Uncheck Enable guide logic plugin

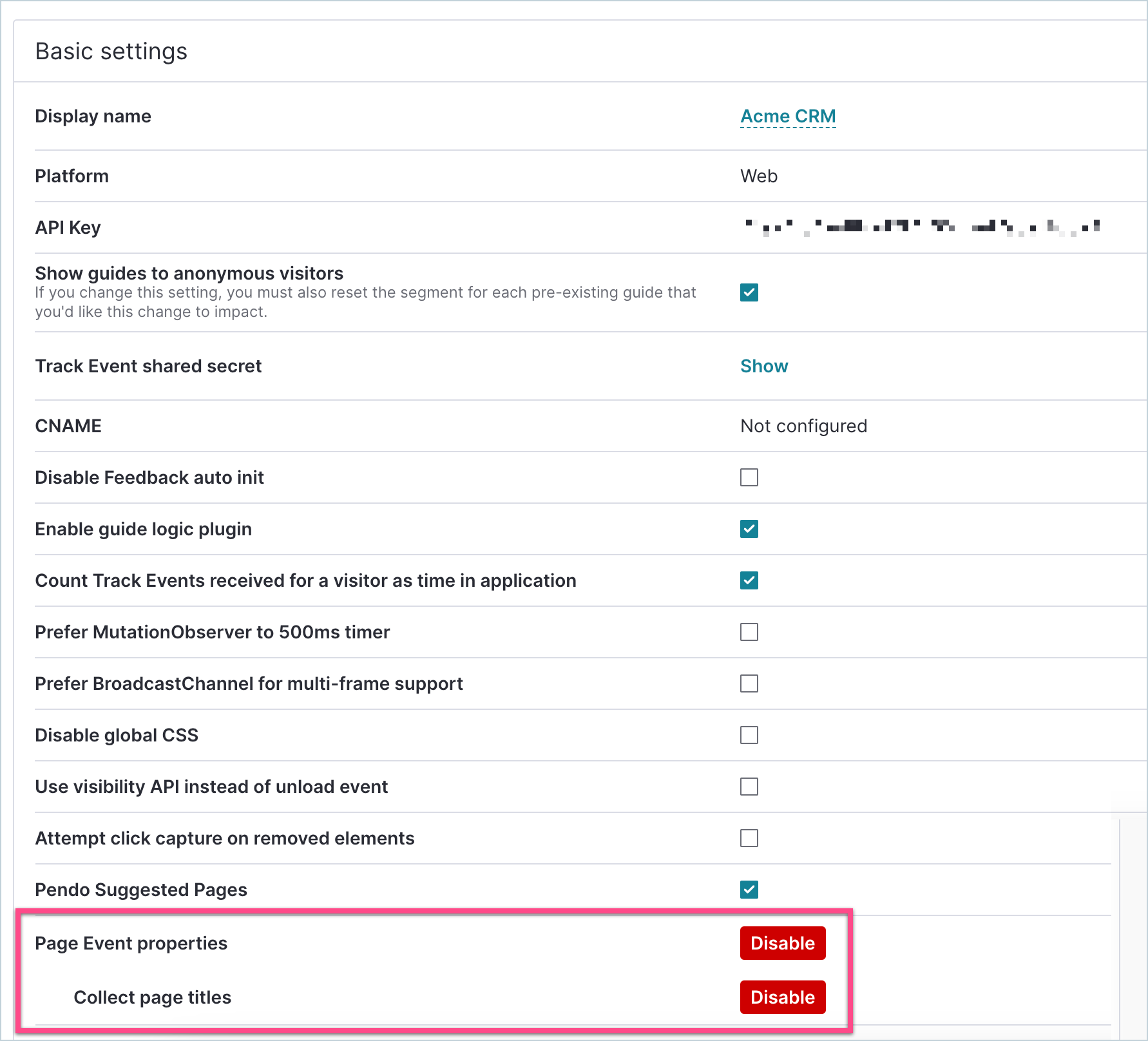click(x=749, y=529)
